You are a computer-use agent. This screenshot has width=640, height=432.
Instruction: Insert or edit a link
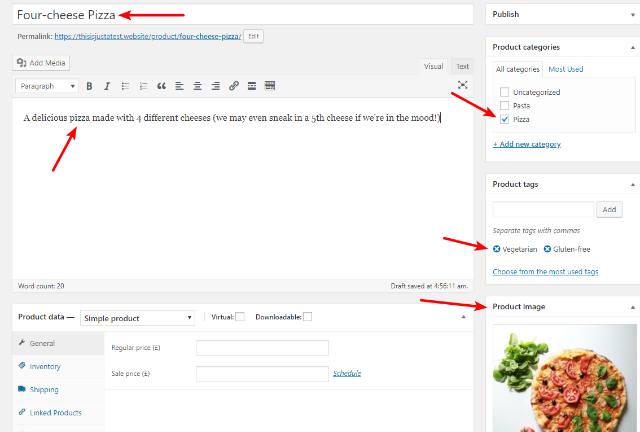click(233, 86)
